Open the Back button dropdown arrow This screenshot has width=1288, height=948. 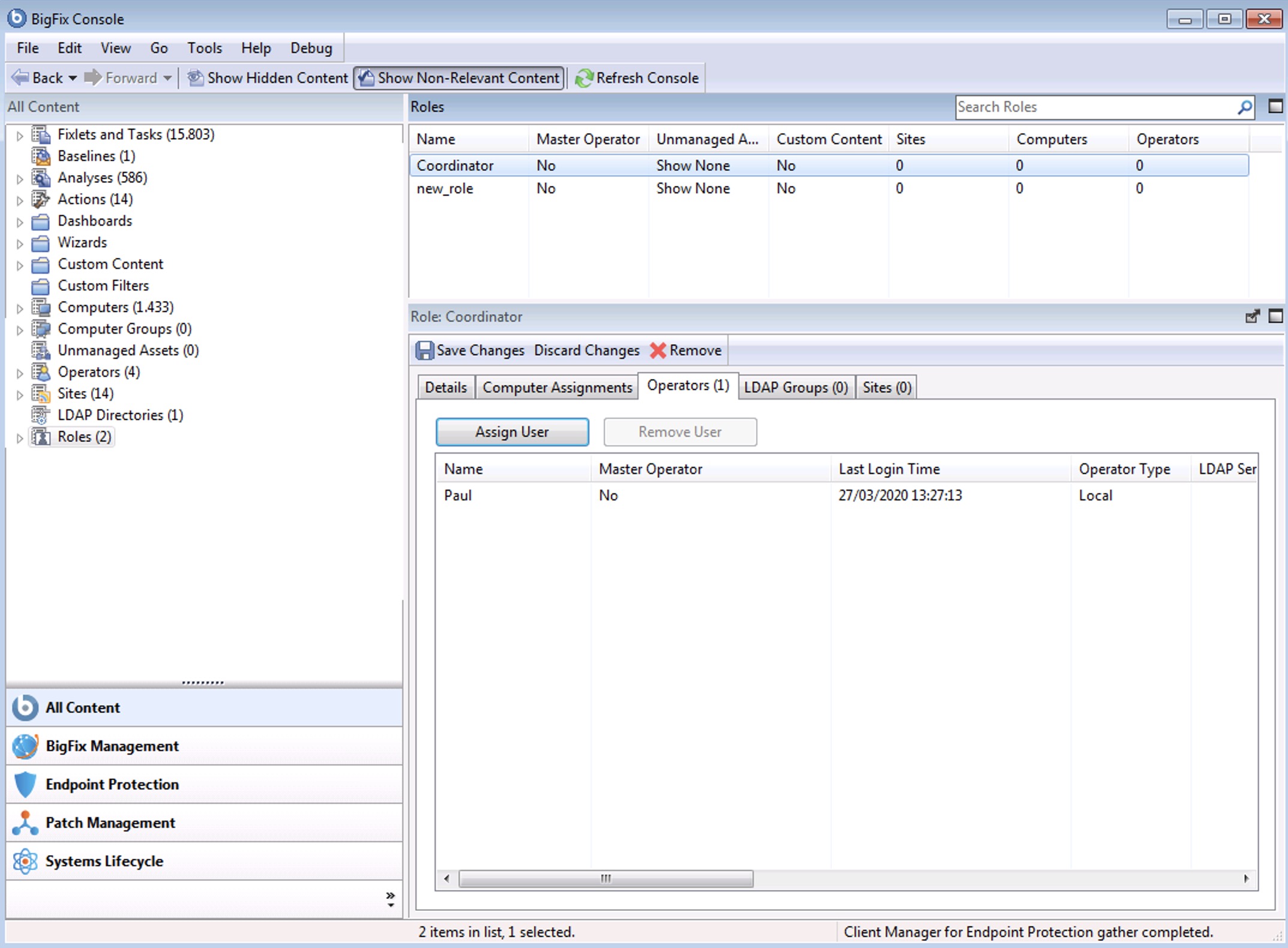73,77
